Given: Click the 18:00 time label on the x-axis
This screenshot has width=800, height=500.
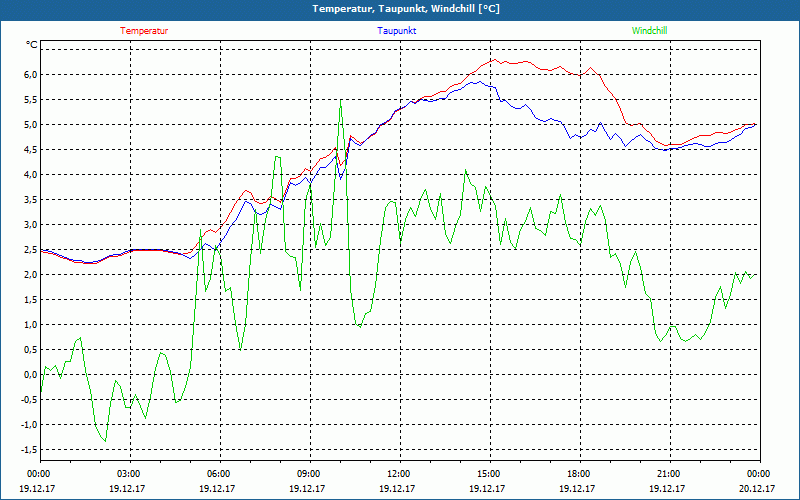Looking at the screenshot, I should pos(579,473).
